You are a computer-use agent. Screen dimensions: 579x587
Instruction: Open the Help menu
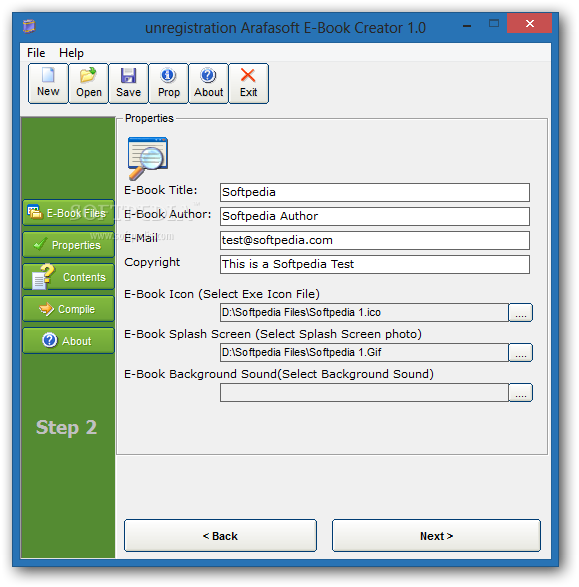(71, 53)
